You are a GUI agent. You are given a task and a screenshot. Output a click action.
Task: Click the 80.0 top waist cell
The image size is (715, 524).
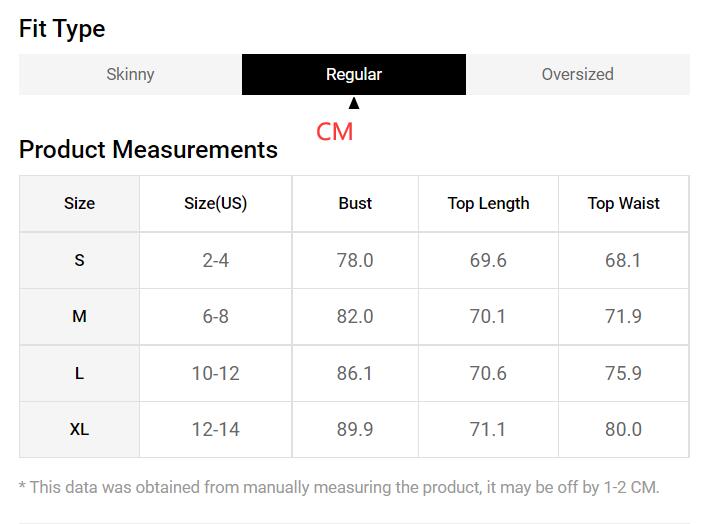pos(623,430)
